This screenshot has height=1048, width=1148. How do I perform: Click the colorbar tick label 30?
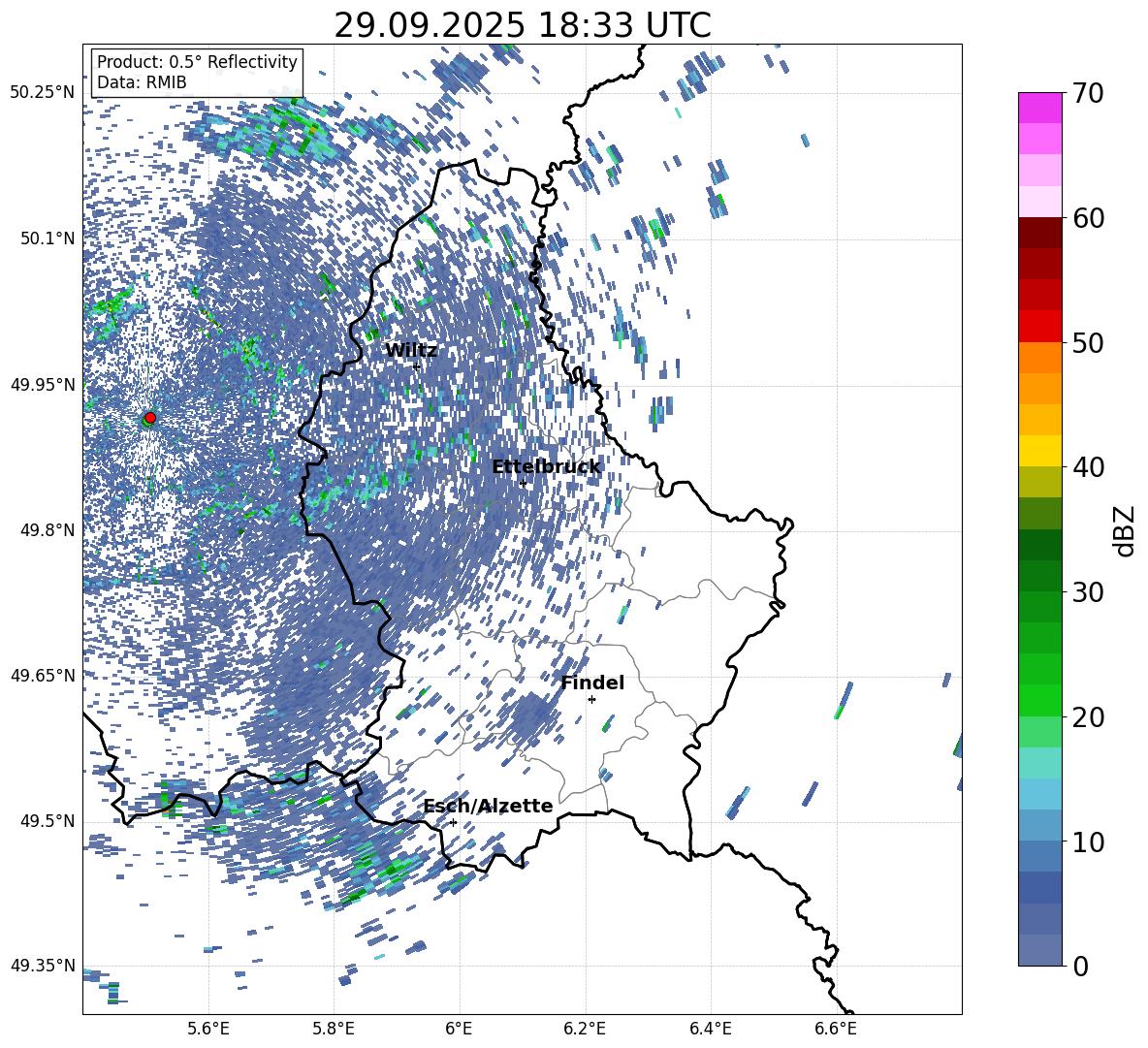point(1087,592)
